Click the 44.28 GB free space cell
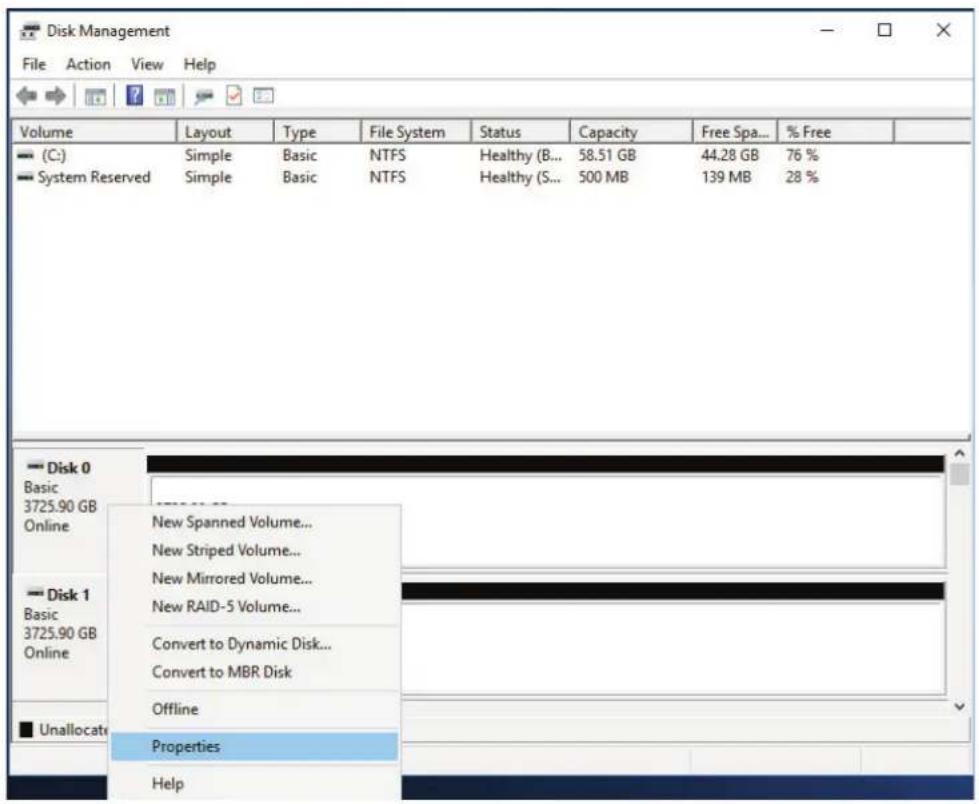This screenshot has height=804, width=979. point(730,155)
